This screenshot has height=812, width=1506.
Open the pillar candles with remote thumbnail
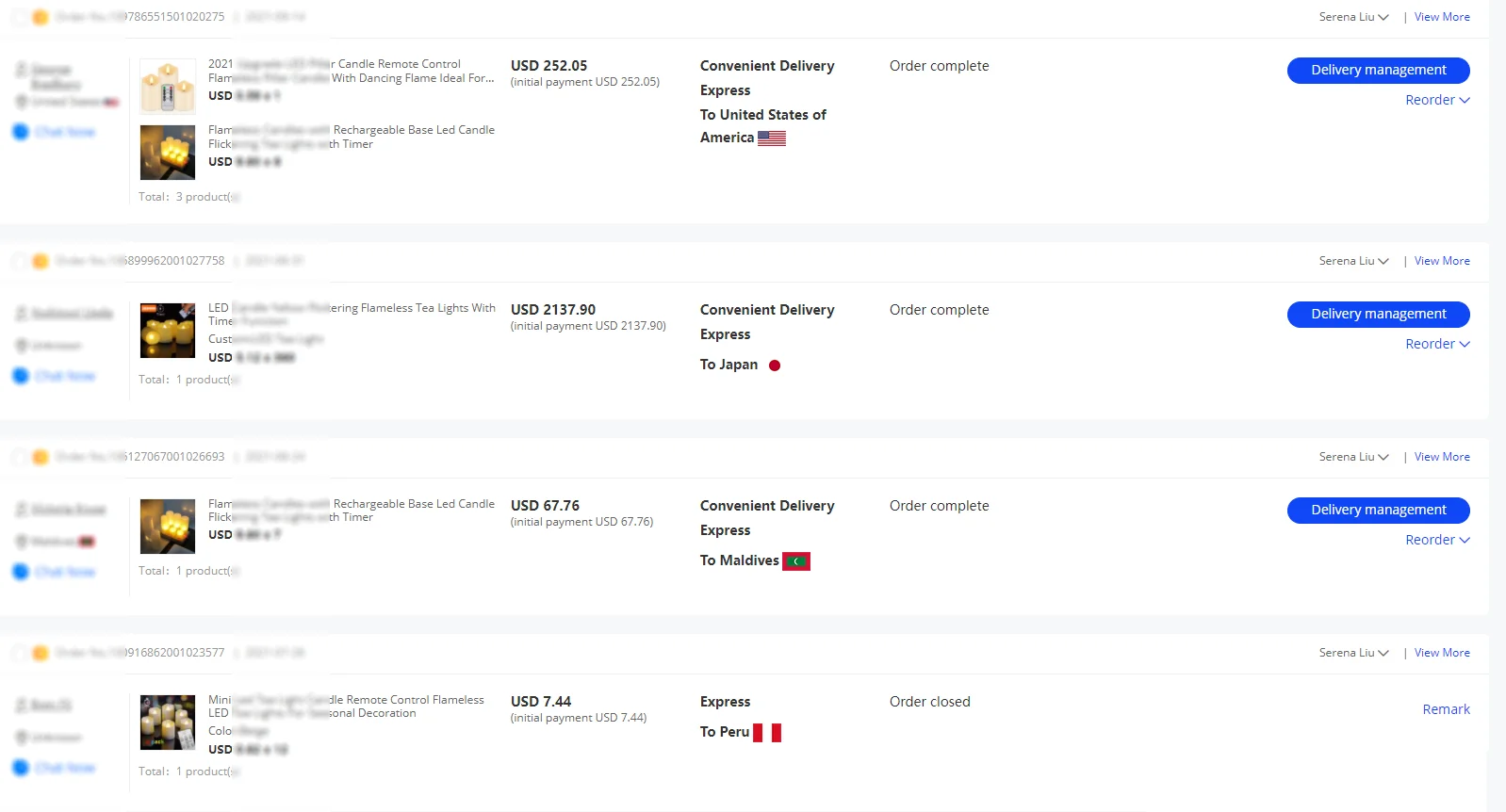click(x=168, y=87)
